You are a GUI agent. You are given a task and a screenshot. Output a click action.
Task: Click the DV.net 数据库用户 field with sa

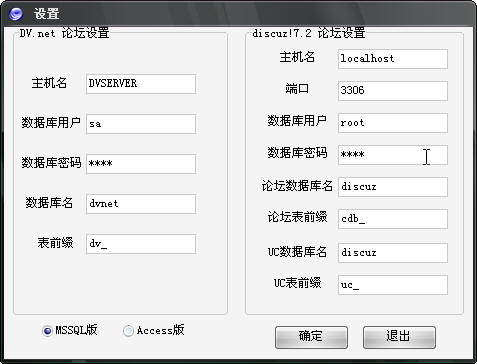141,124
